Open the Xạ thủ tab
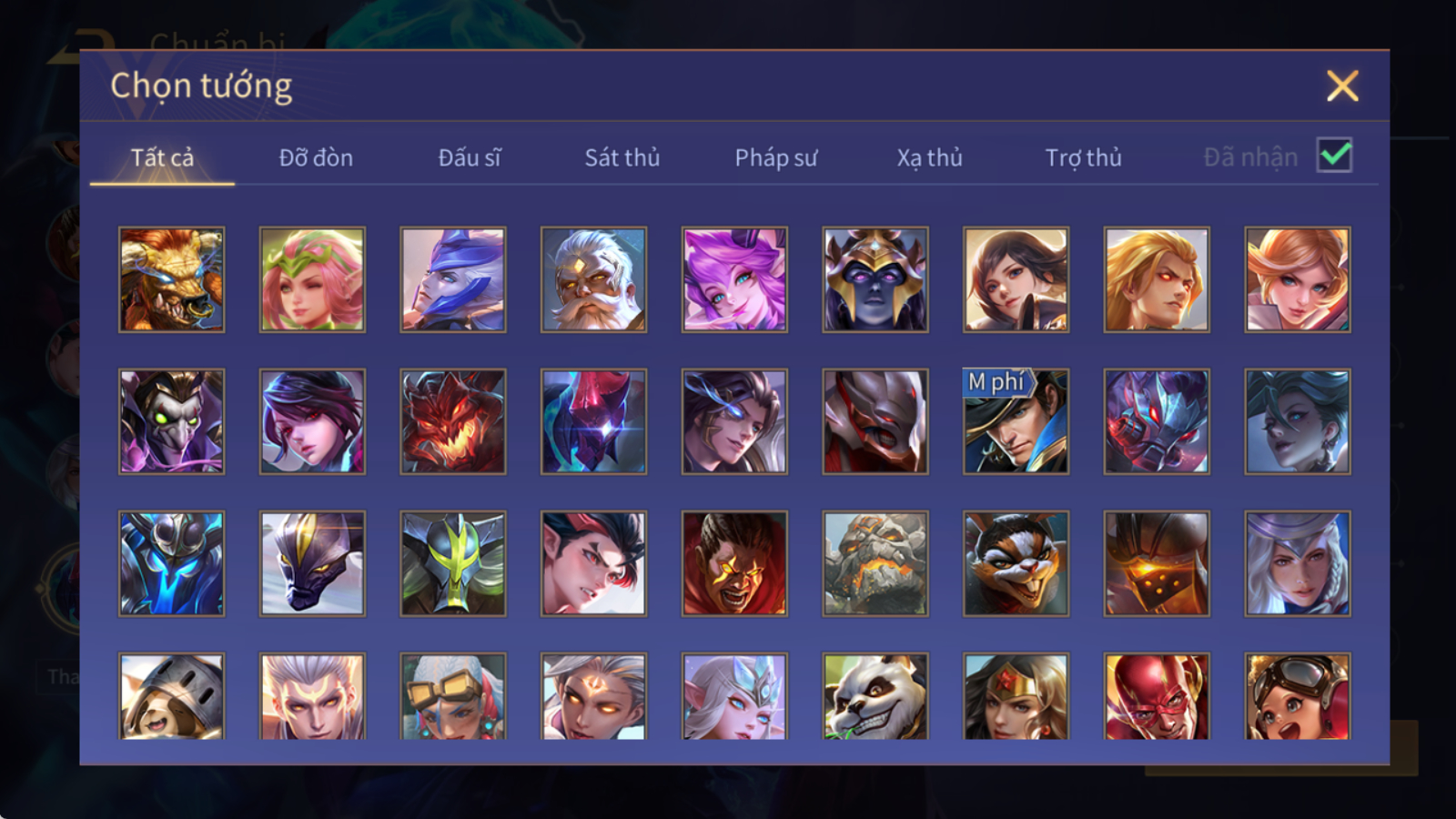The height and width of the screenshot is (819, 1456). pyautogui.click(x=929, y=157)
